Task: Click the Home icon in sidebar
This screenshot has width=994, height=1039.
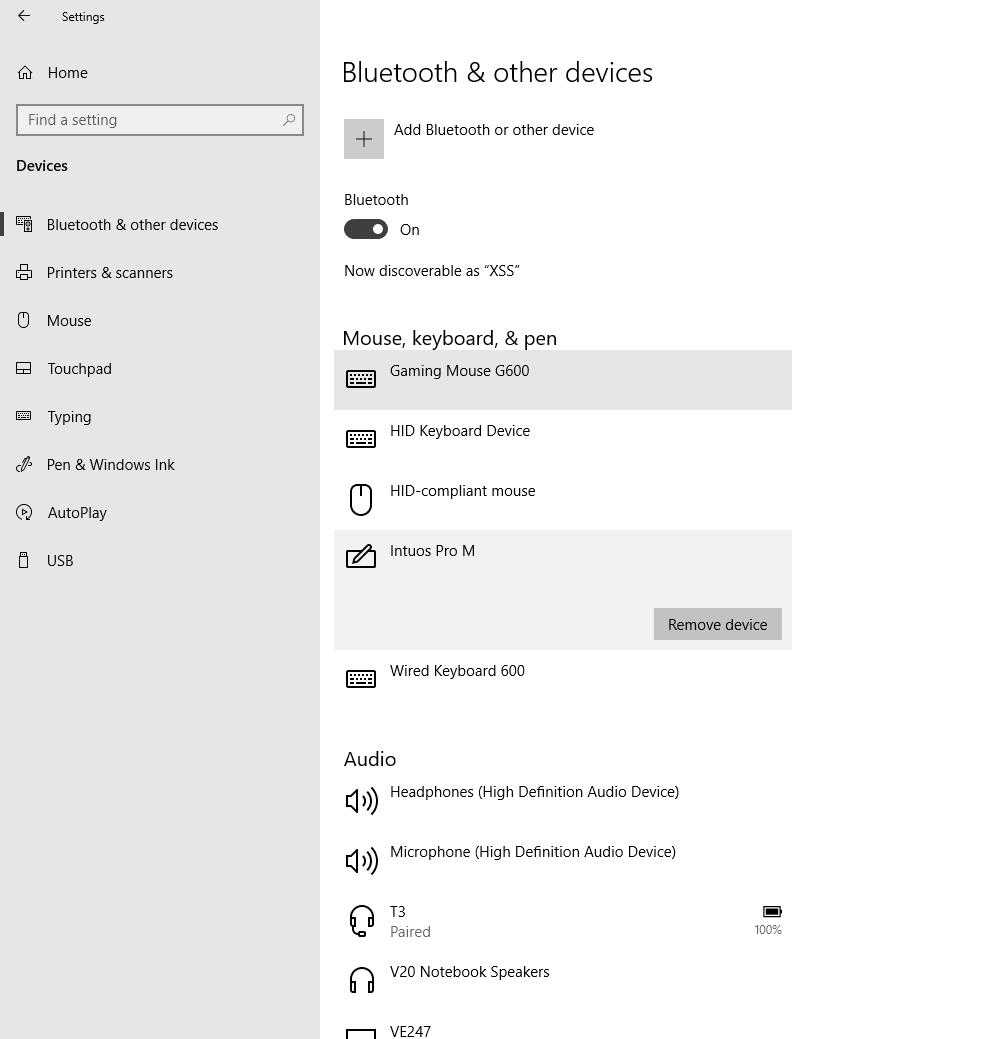Action: pyautogui.click(x=25, y=73)
